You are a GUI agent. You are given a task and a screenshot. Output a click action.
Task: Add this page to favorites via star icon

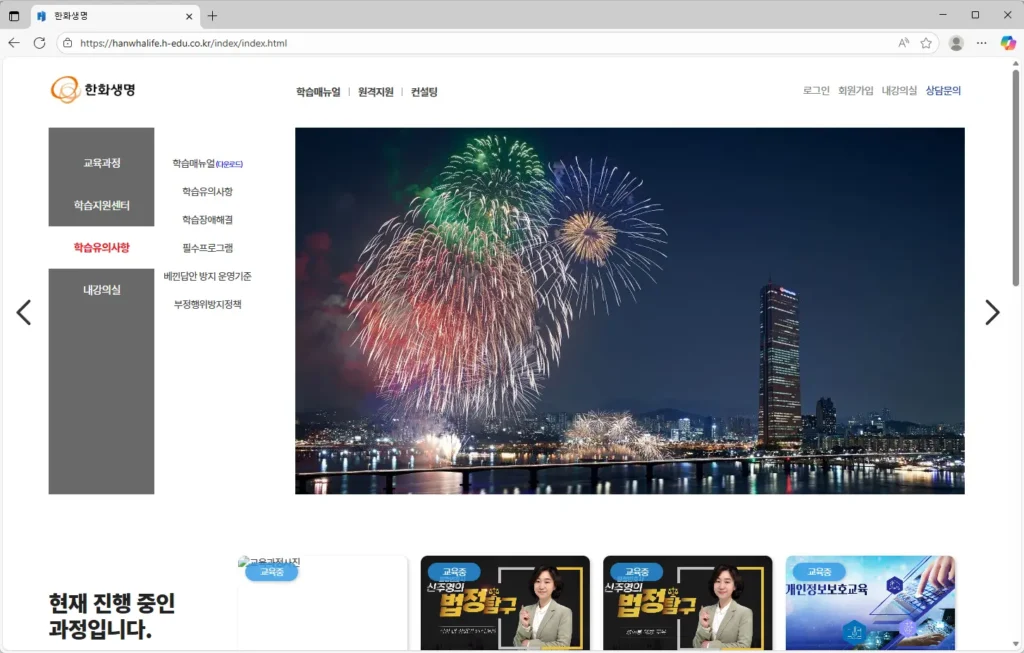pos(928,43)
